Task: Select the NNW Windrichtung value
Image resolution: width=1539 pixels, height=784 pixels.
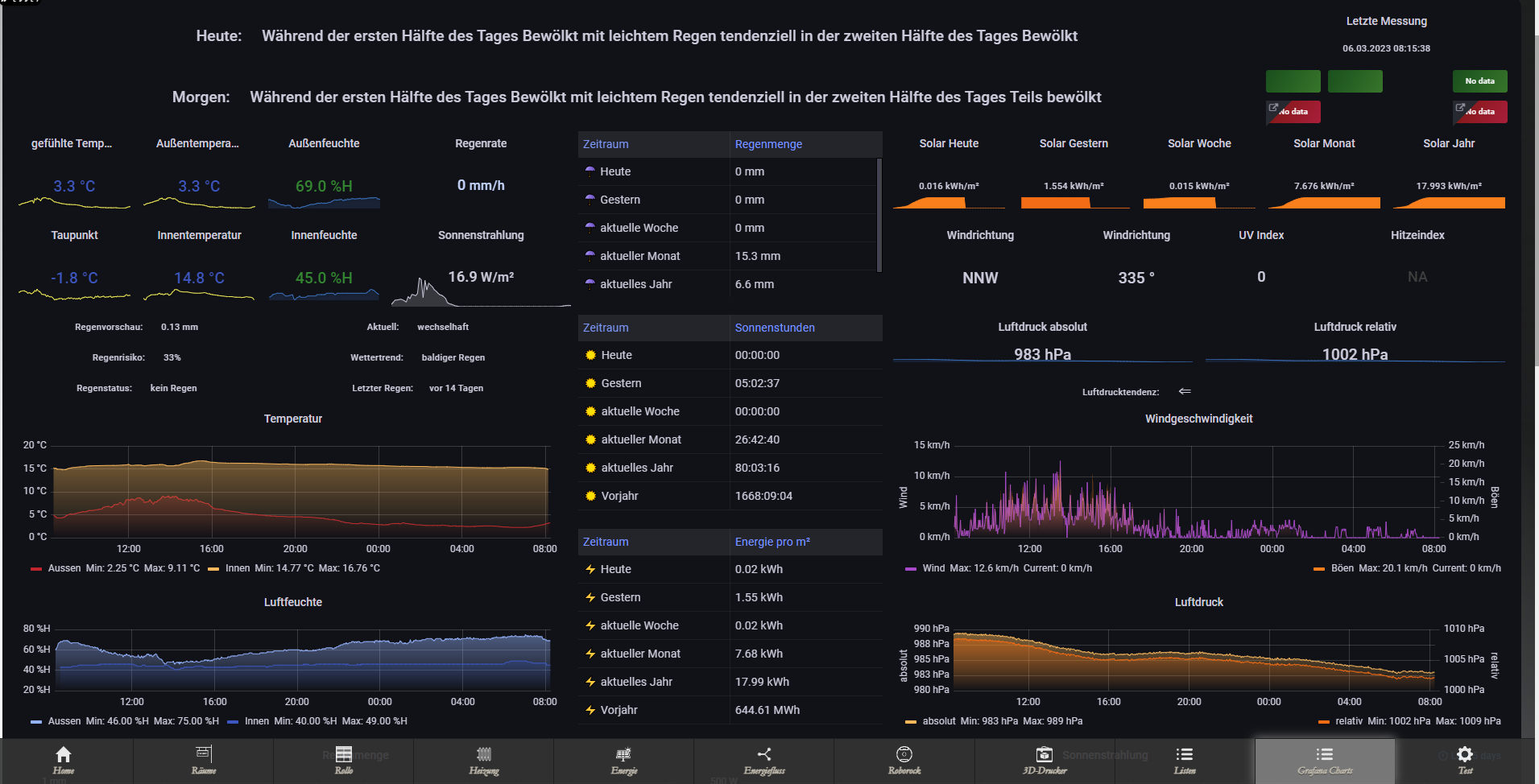Action: click(x=980, y=278)
